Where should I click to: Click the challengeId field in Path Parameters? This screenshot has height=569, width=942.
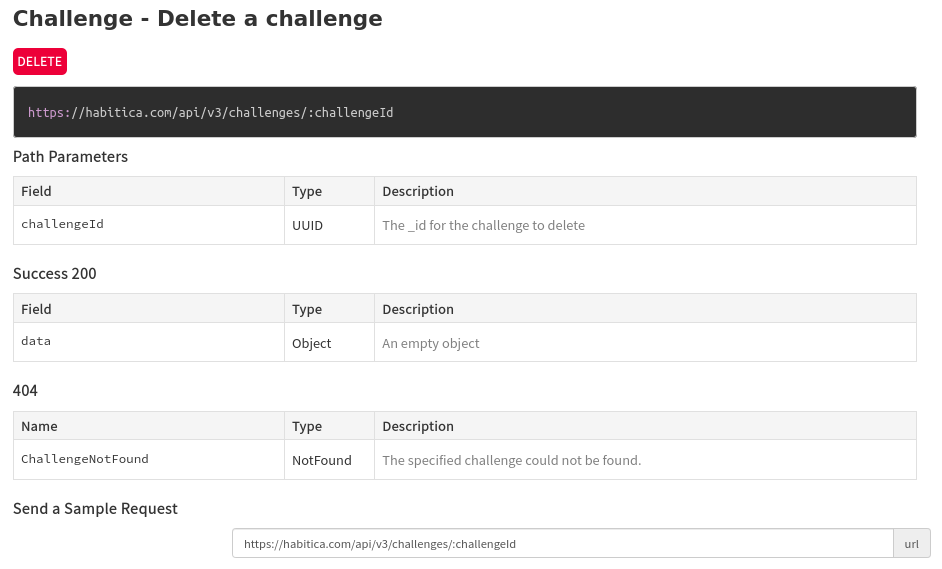pyautogui.click(x=62, y=224)
